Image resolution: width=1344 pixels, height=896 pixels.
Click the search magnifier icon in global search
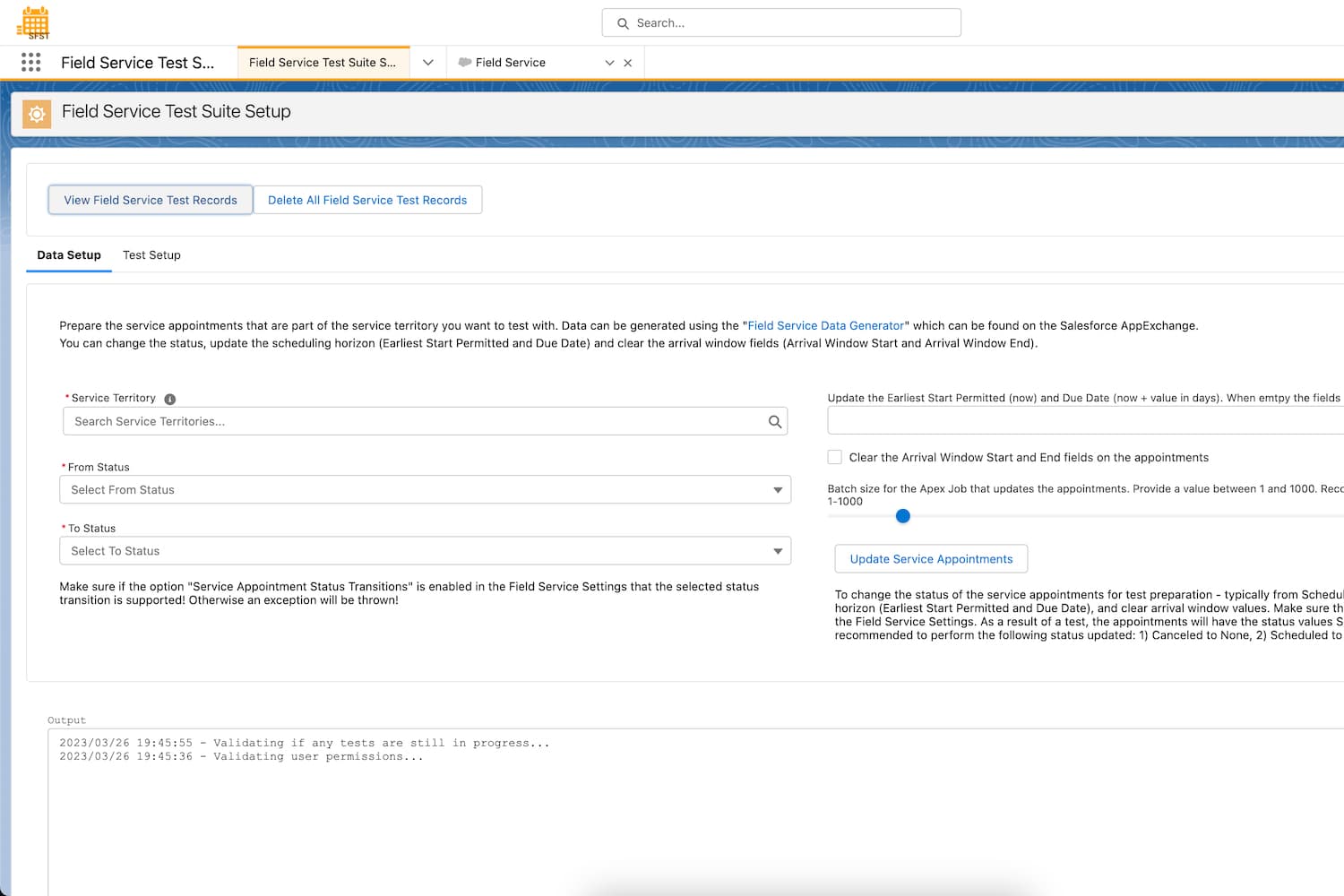(x=623, y=23)
